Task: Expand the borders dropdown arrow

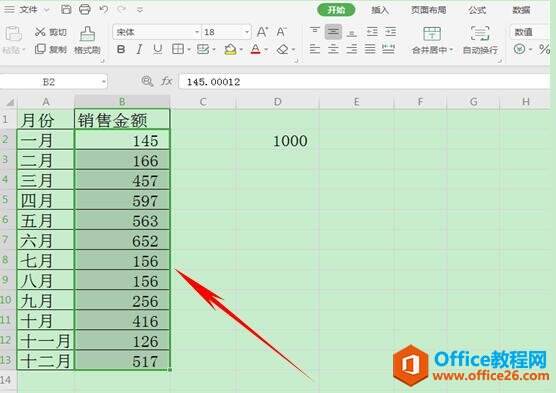Action: [x=189, y=50]
